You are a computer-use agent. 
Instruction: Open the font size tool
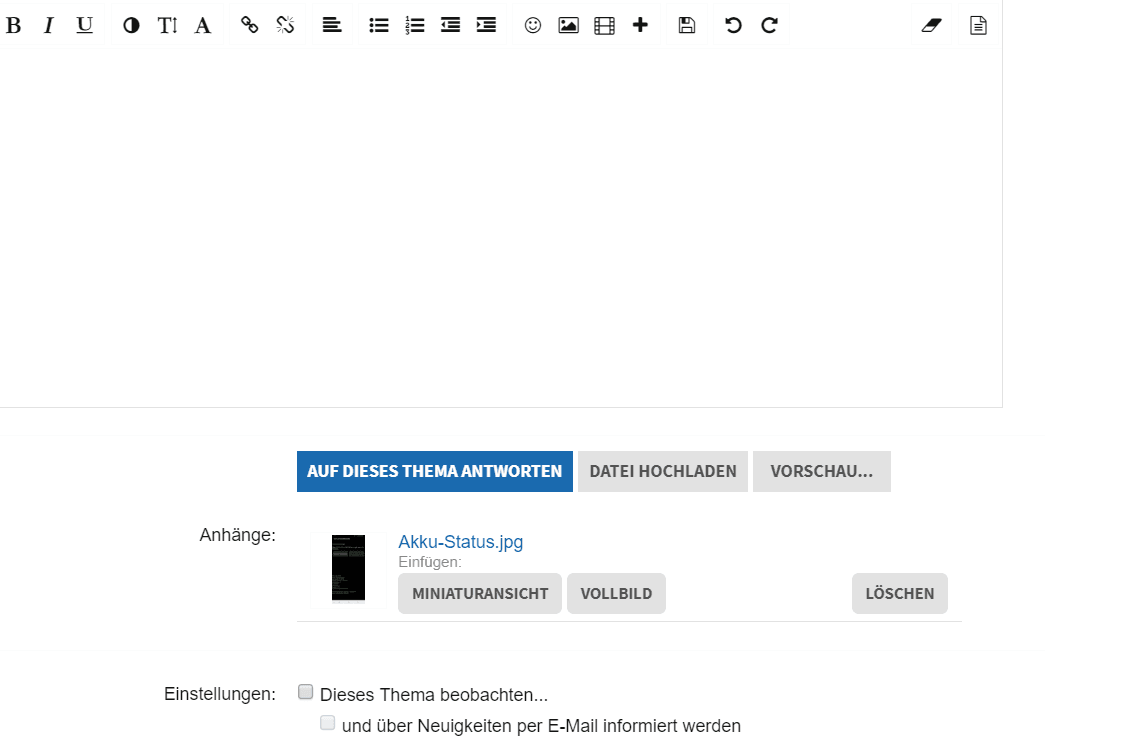pos(167,25)
